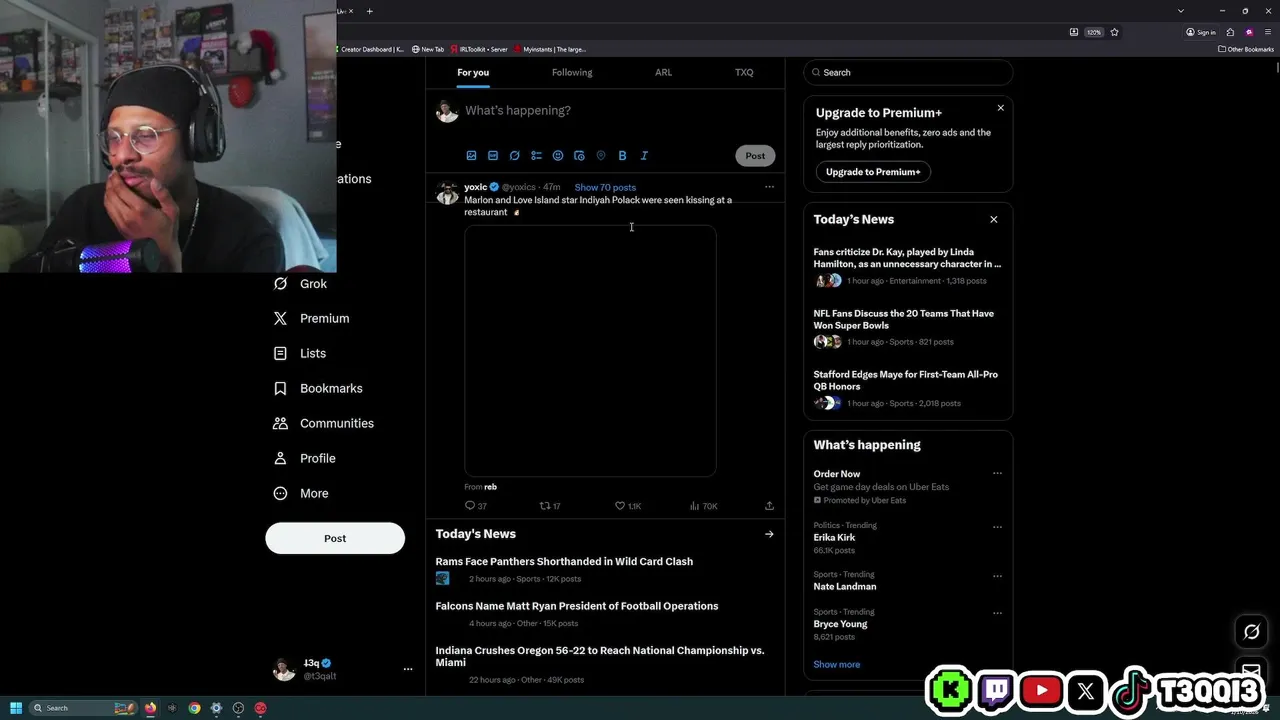Open the Dr. Kay Linda Hamilton news story
Screen dimensions: 1280x720
908,258
